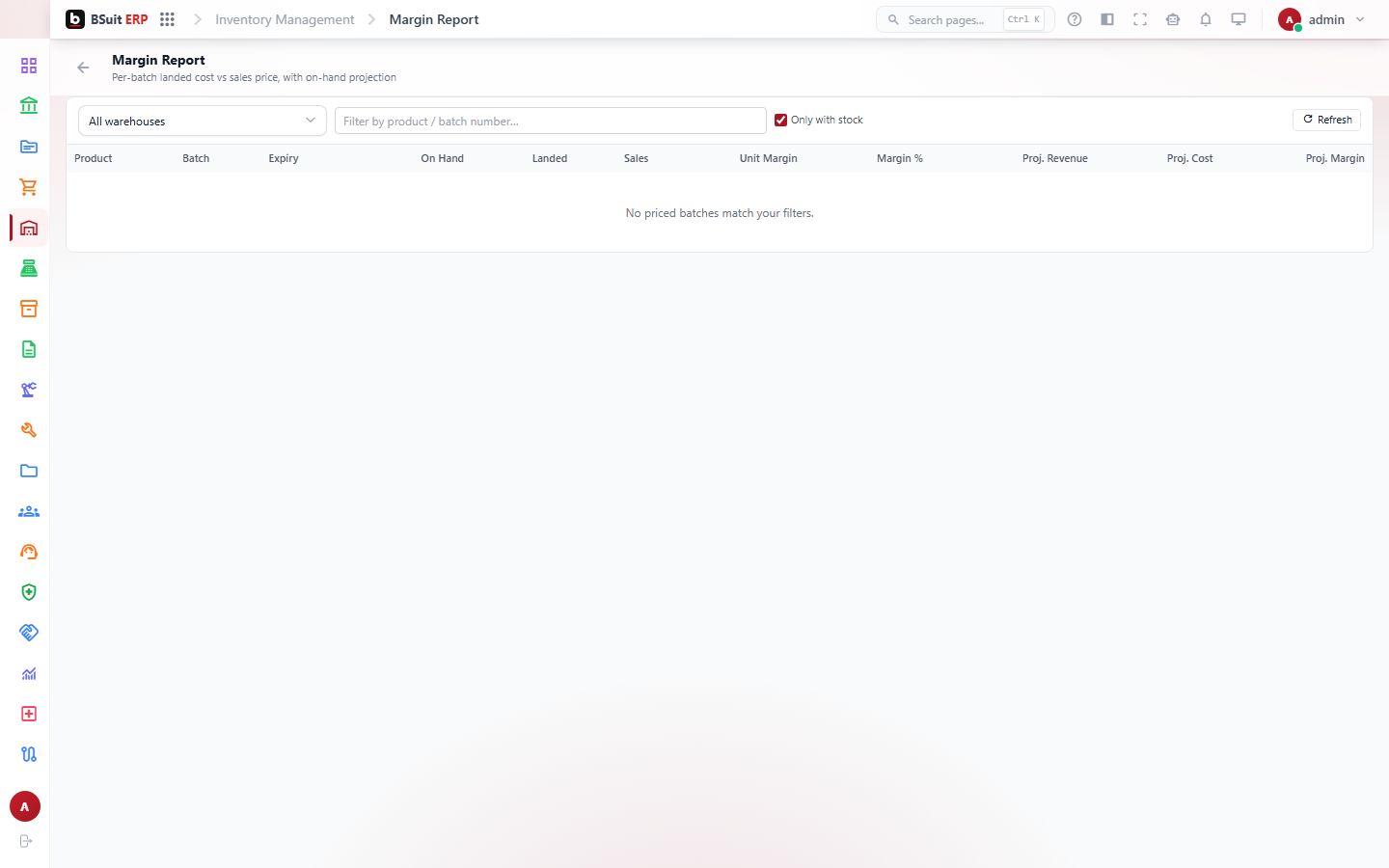Open the orange headset support icon
1389x868 pixels.
(x=29, y=552)
